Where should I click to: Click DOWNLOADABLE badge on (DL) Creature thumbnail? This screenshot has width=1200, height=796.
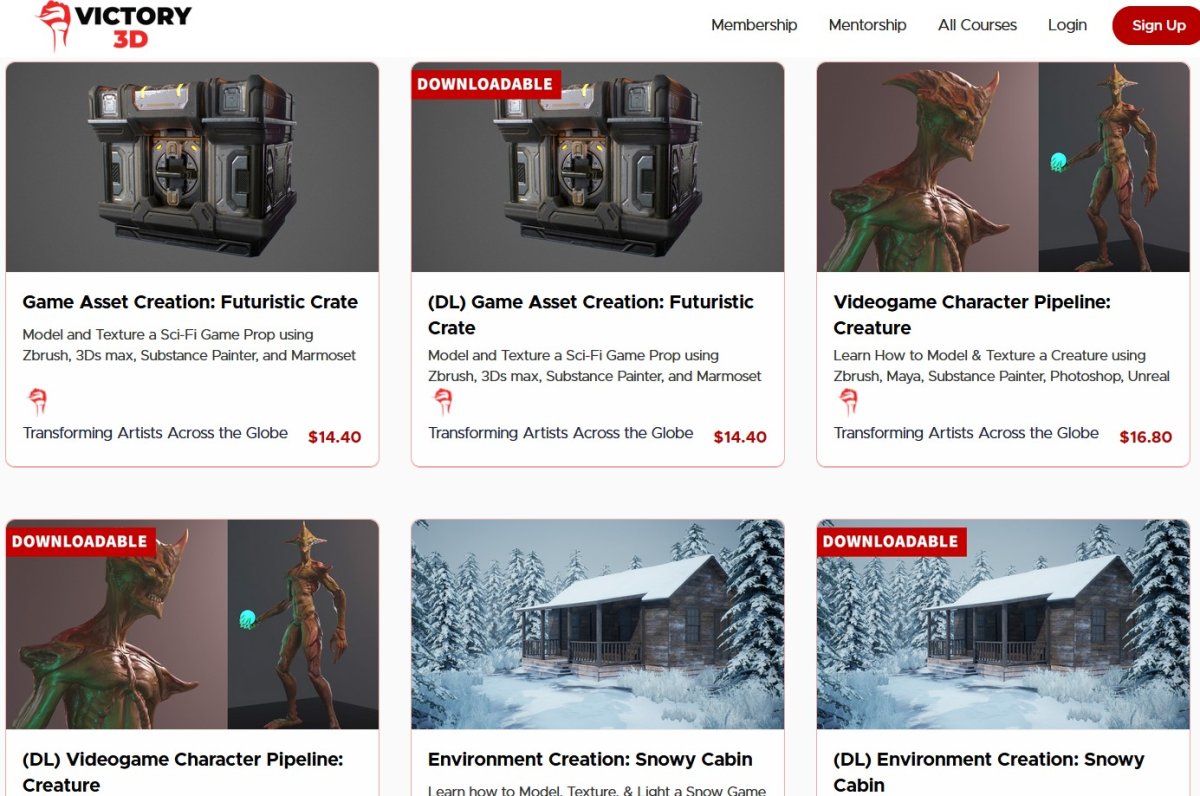click(81, 541)
